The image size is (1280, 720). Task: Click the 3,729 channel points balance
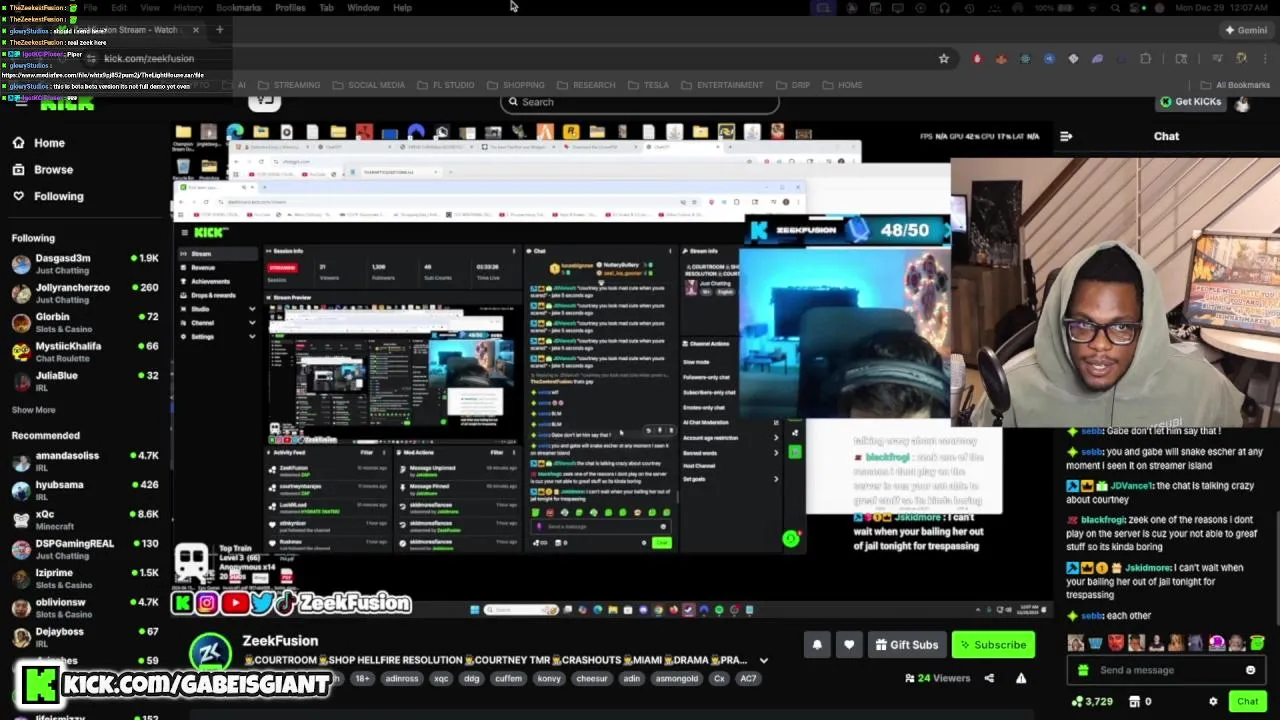(1091, 702)
